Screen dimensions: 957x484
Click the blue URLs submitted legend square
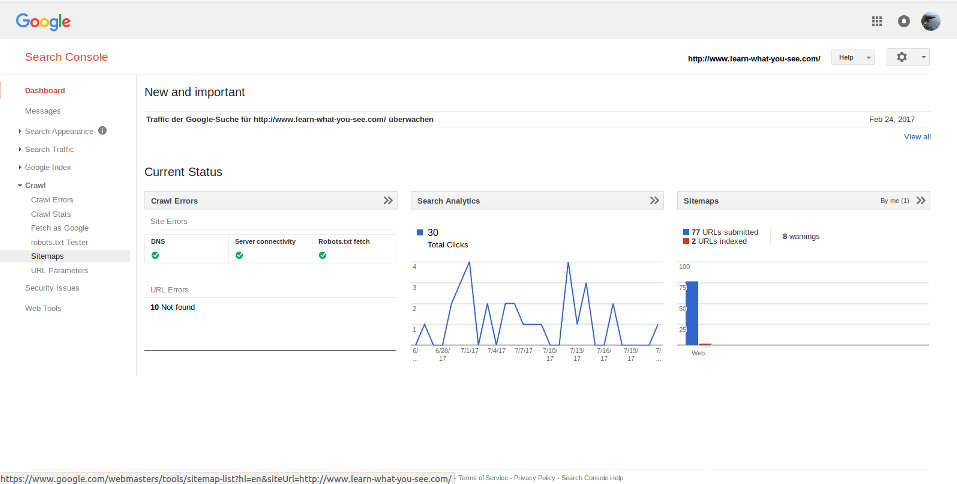(686, 232)
